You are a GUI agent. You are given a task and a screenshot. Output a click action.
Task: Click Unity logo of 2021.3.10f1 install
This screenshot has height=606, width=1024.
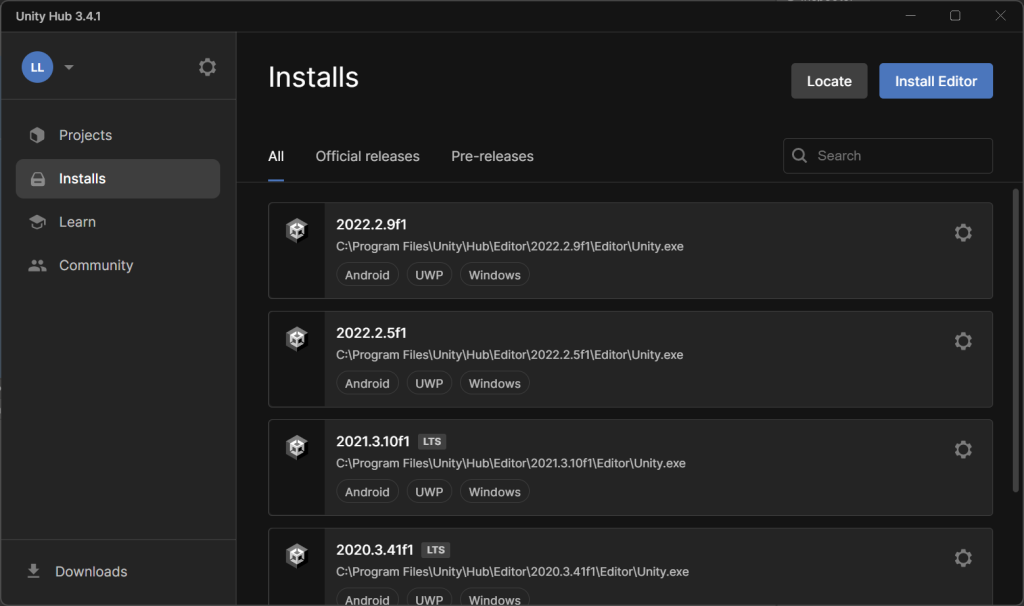pyautogui.click(x=296, y=447)
